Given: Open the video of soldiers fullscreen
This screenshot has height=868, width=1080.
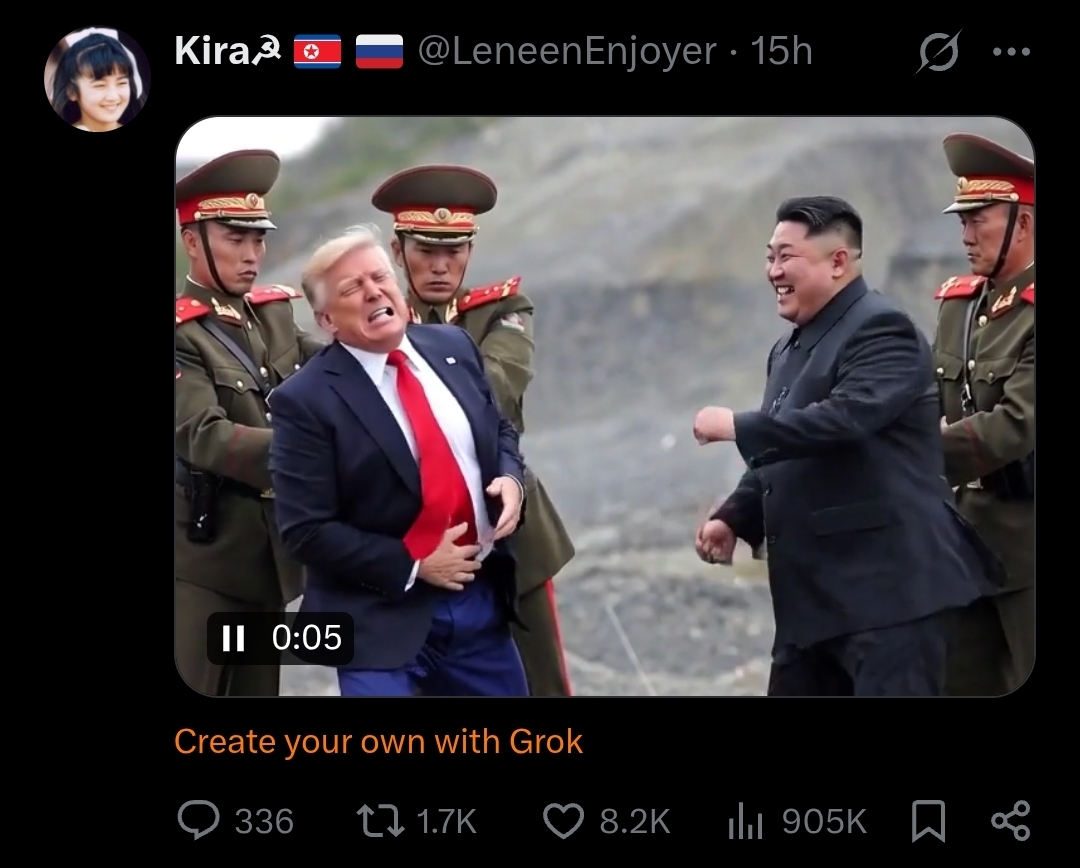Looking at the screenshot, I should tap(605, 406).
